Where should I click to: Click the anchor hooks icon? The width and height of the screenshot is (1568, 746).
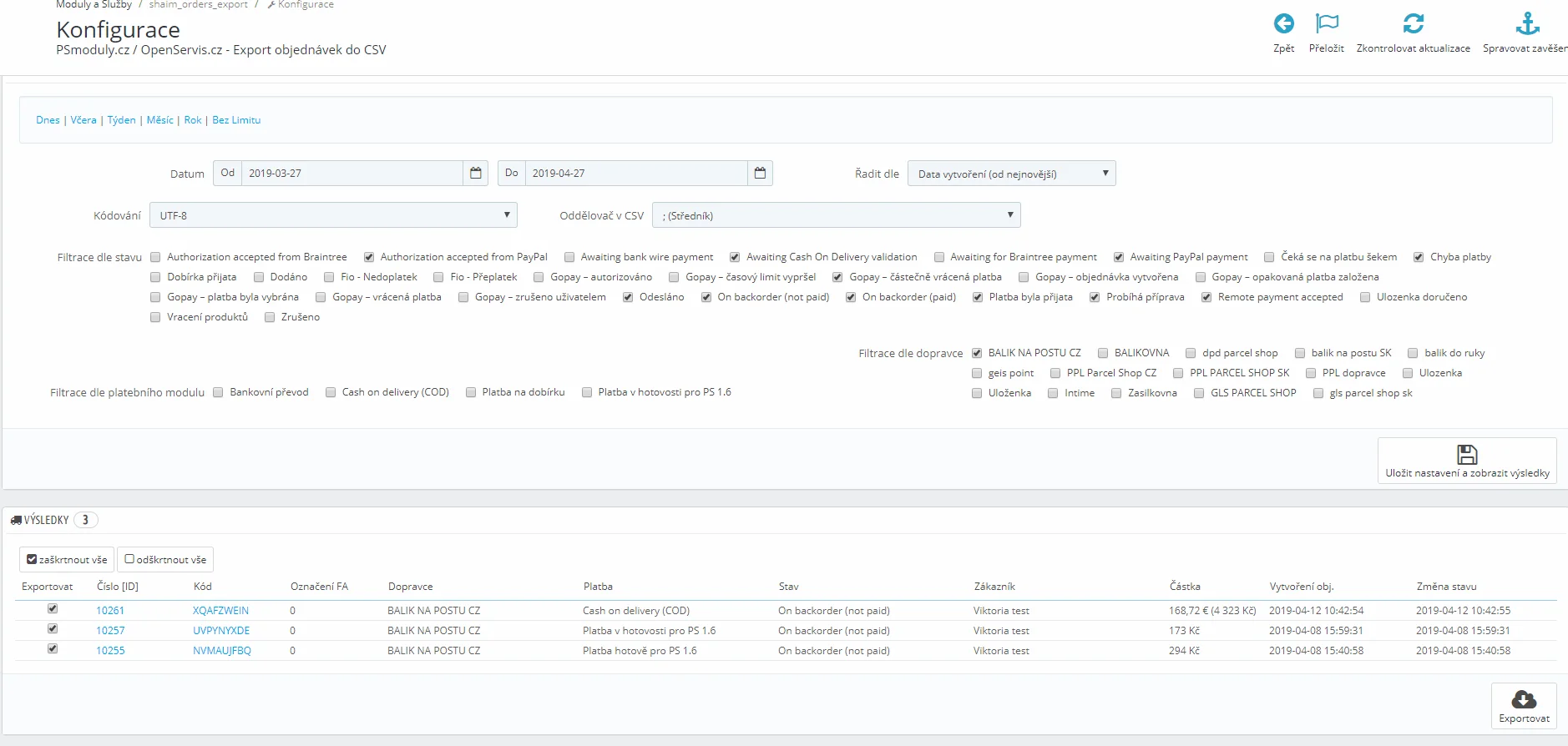point(1527,23)
